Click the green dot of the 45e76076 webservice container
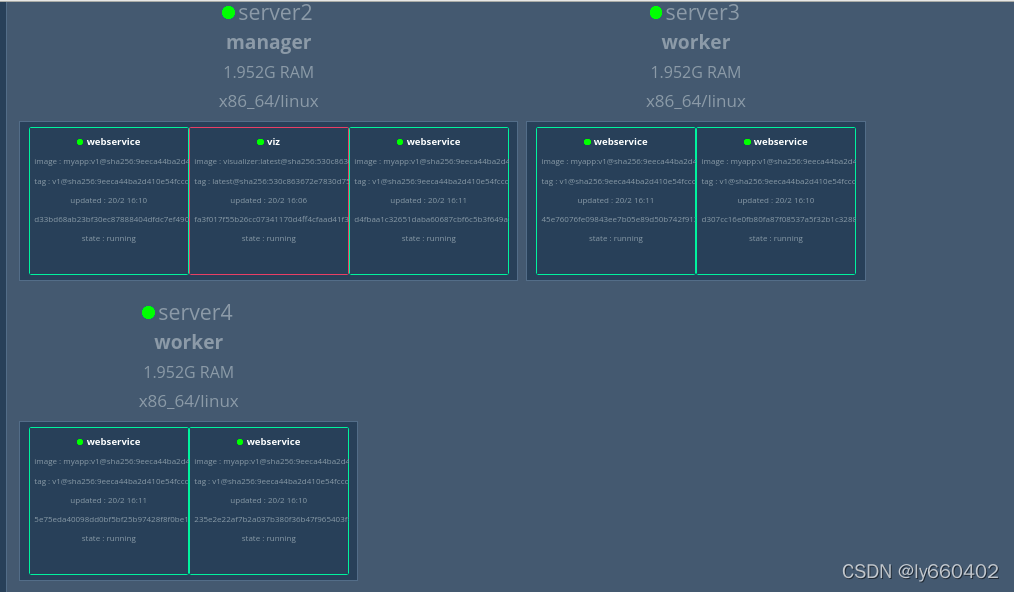 [x=587, y=142]
